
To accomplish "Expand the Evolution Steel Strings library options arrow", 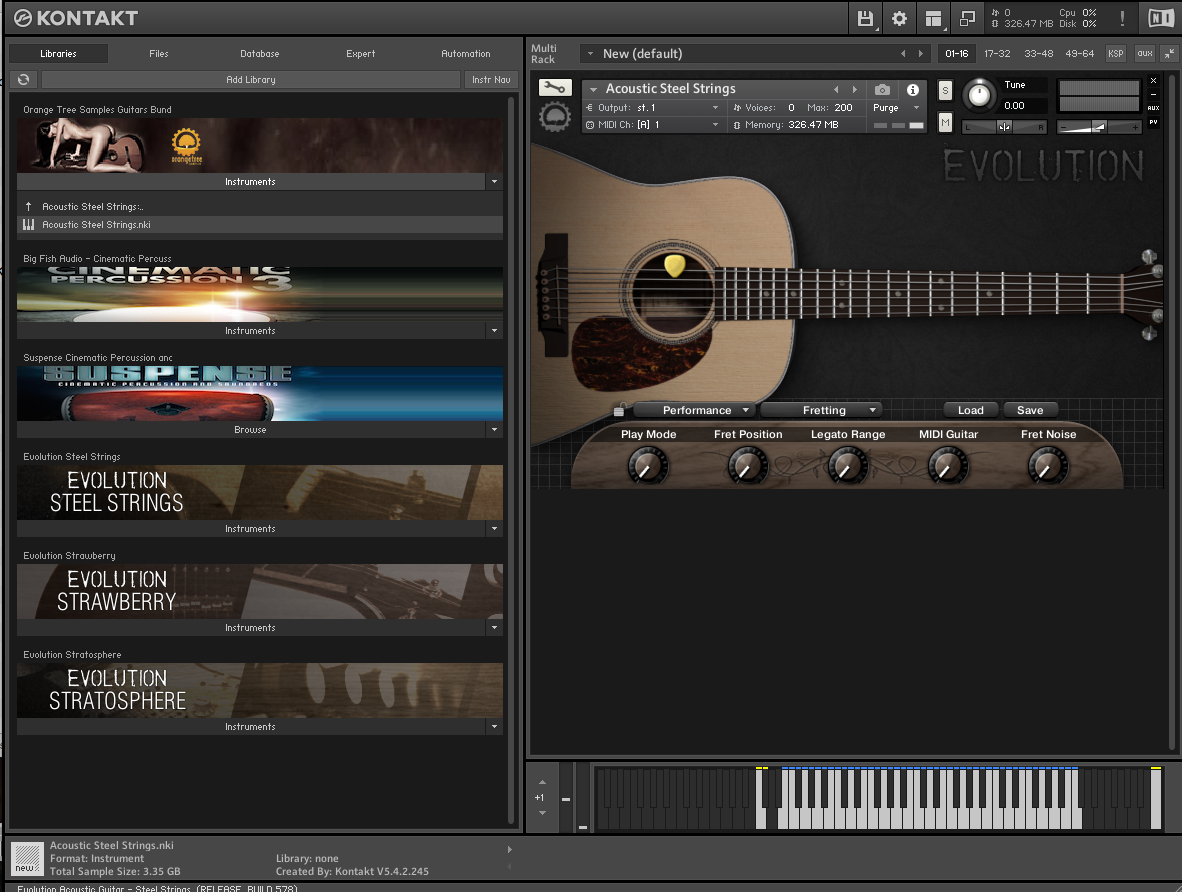I will [495, 529].
